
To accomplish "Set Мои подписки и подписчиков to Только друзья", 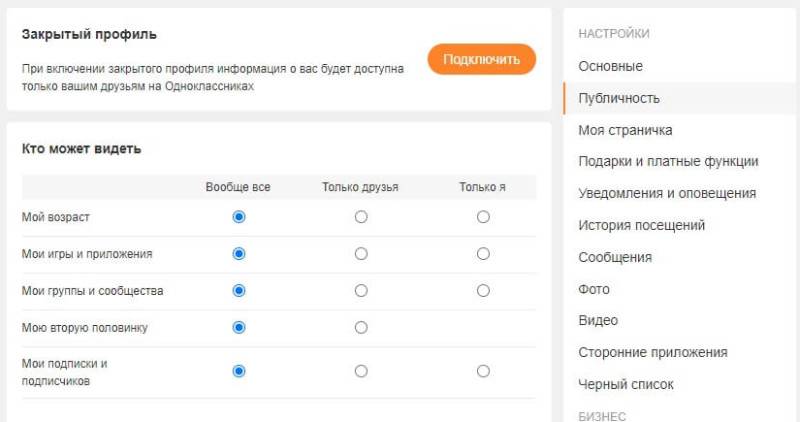I will (x=361, y=371).
